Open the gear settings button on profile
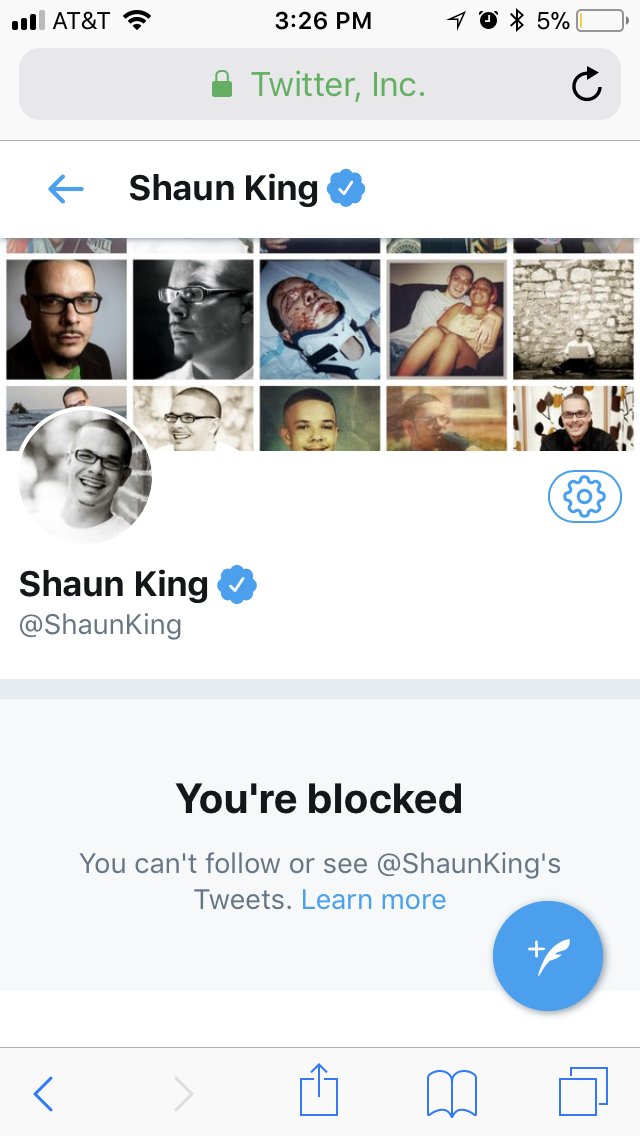This screenshot has width=640, height=1136. (x=584, y=496)
